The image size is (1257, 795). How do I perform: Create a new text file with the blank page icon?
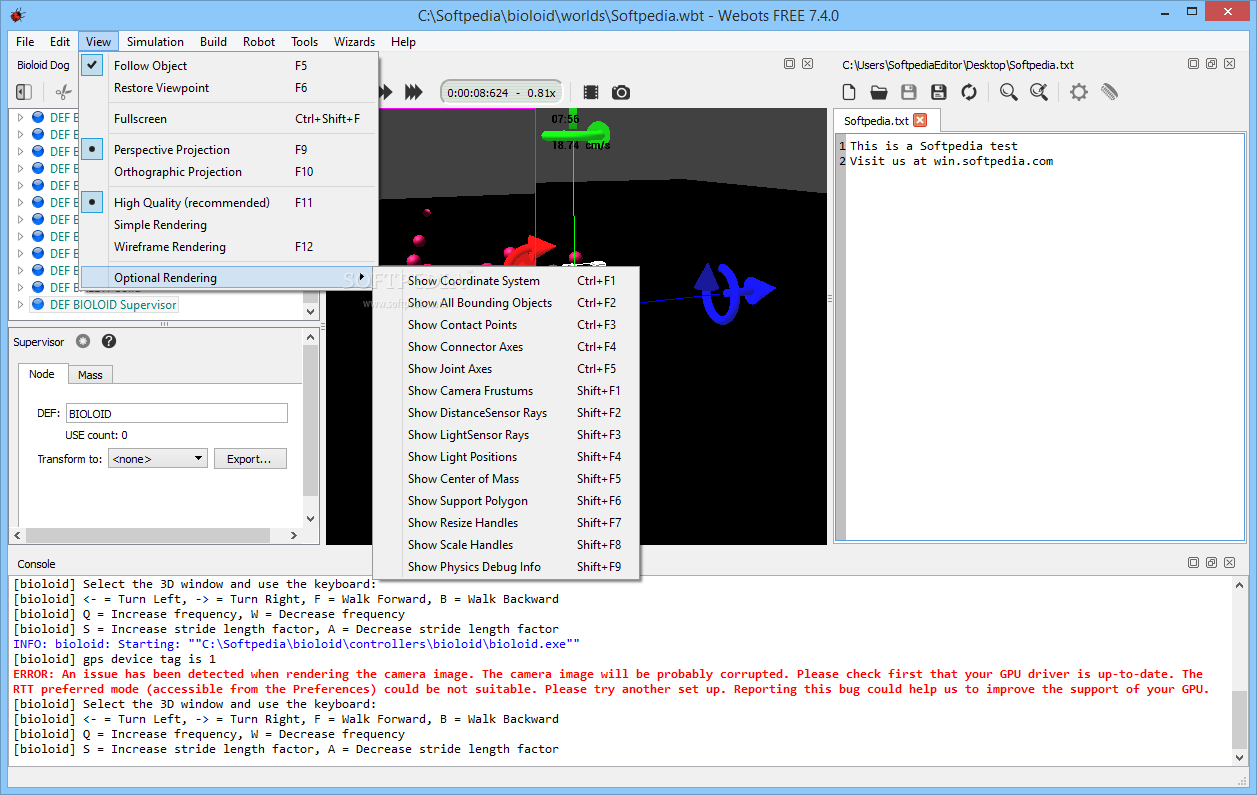848,92
